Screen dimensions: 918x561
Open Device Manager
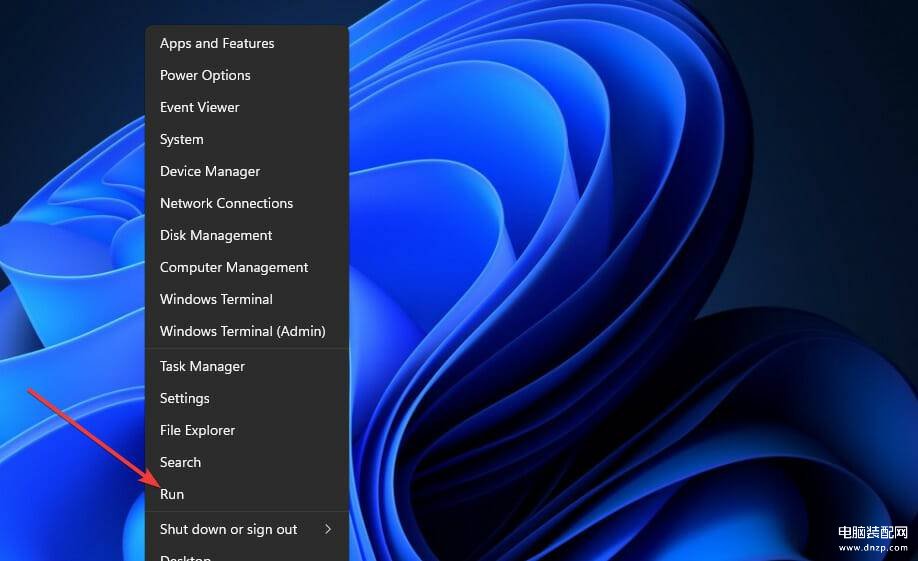point(246,171)
